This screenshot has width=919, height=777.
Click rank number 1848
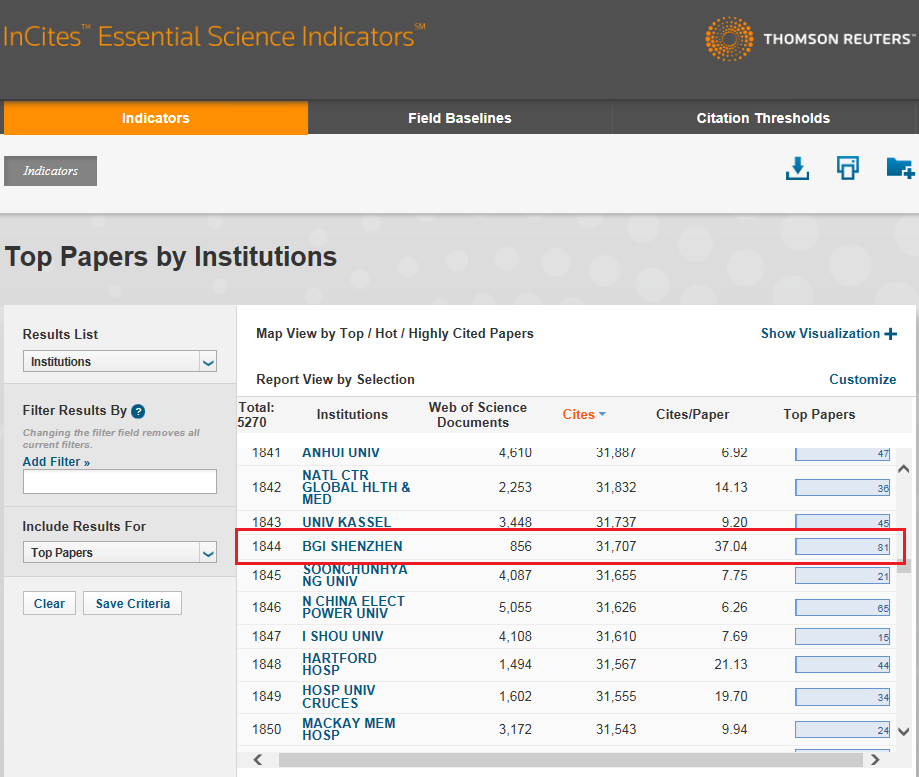coord(266,664)
